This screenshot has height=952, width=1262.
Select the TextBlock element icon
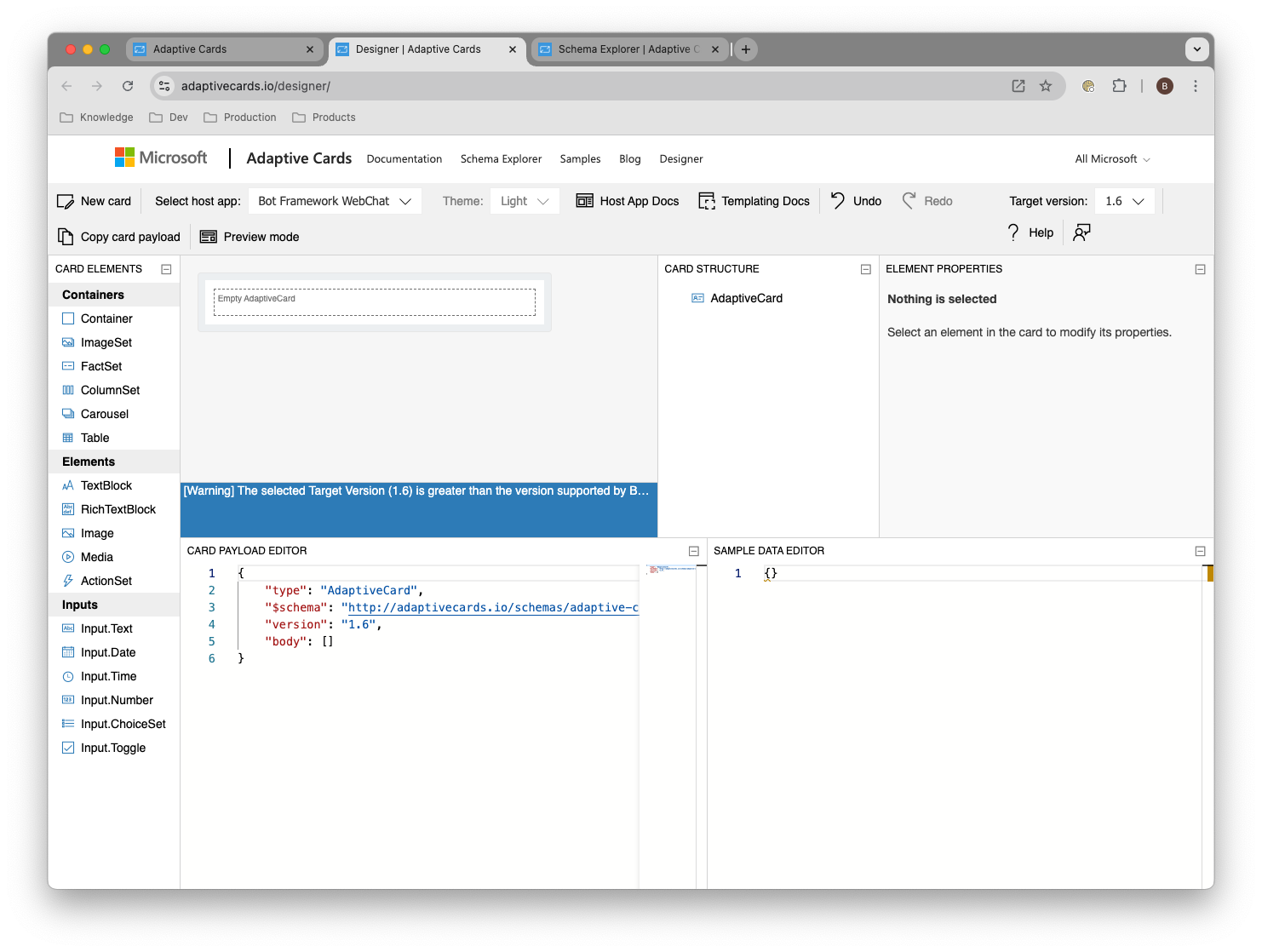pos(68,485)
